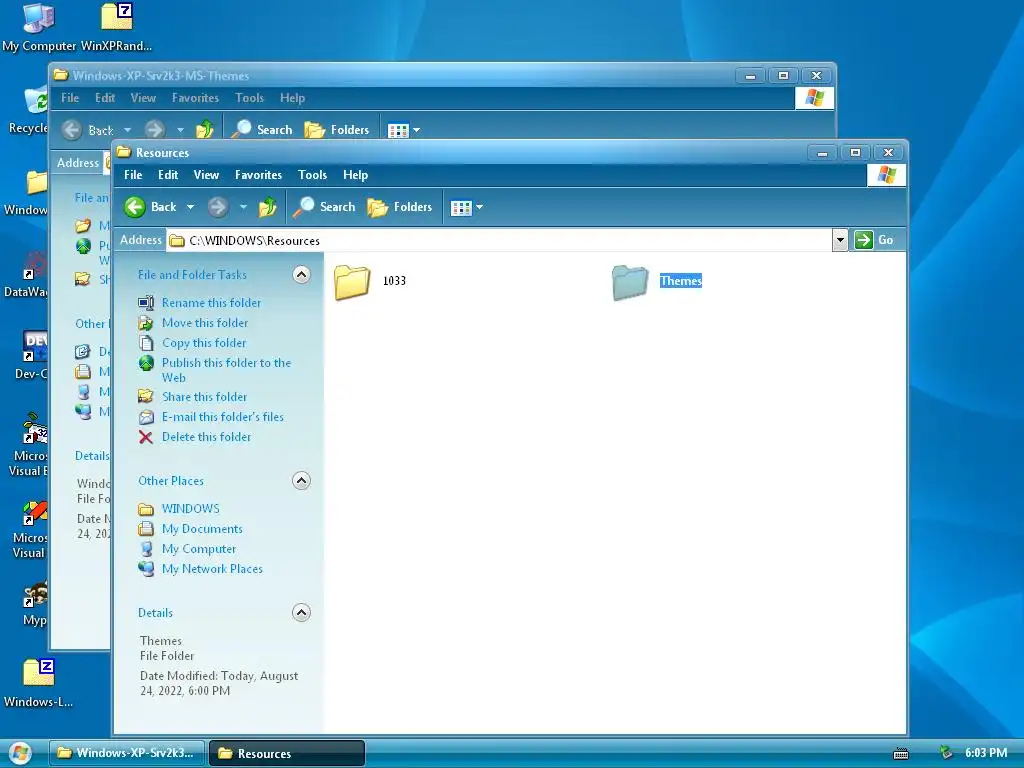This screenshot has width=1024, height=768.
Task: Click the address field showing C:\WINDOWS\Resources
Action: (x=500, y=240)
